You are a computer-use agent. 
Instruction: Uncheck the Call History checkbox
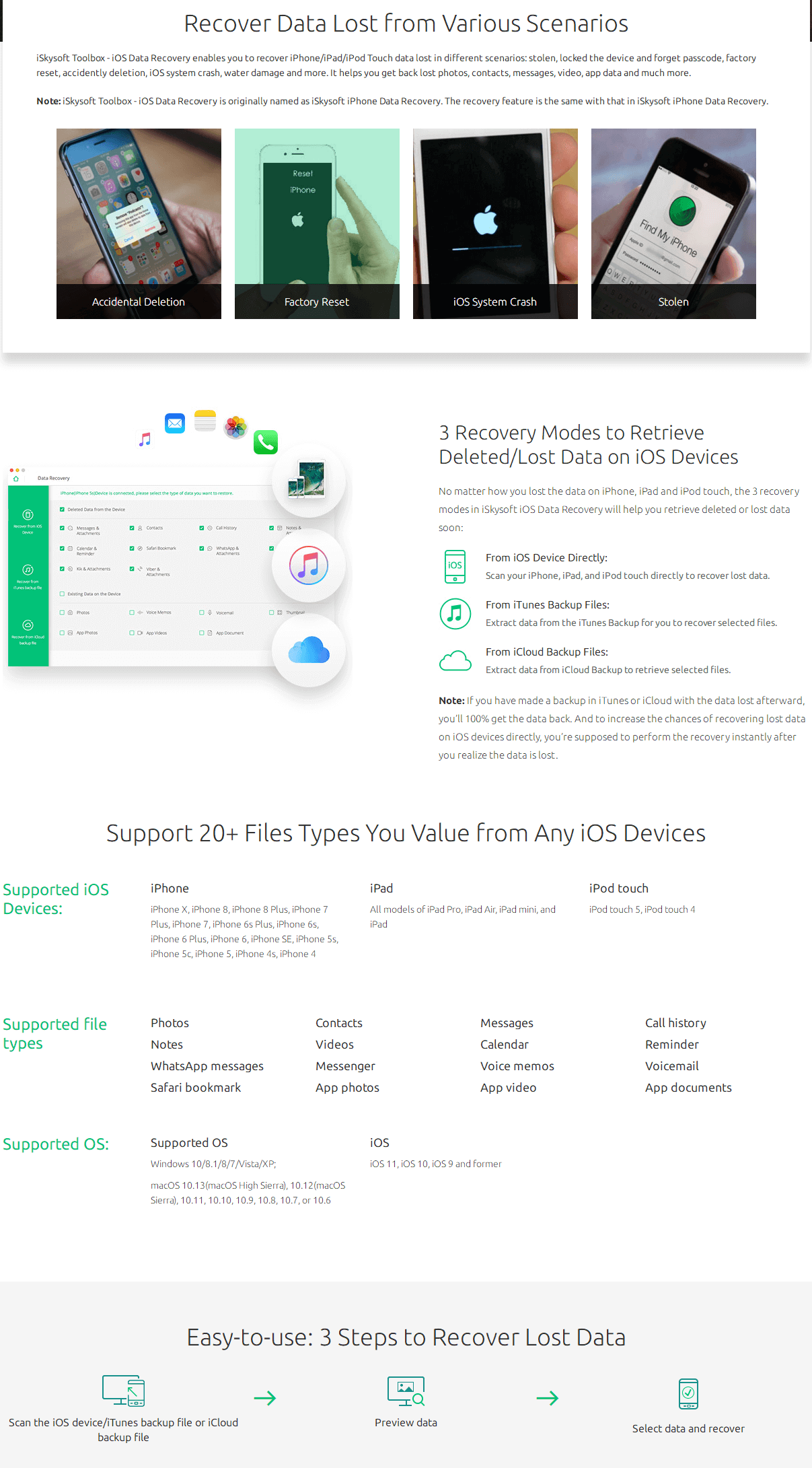pyautogui.click(x=202, y=528)
